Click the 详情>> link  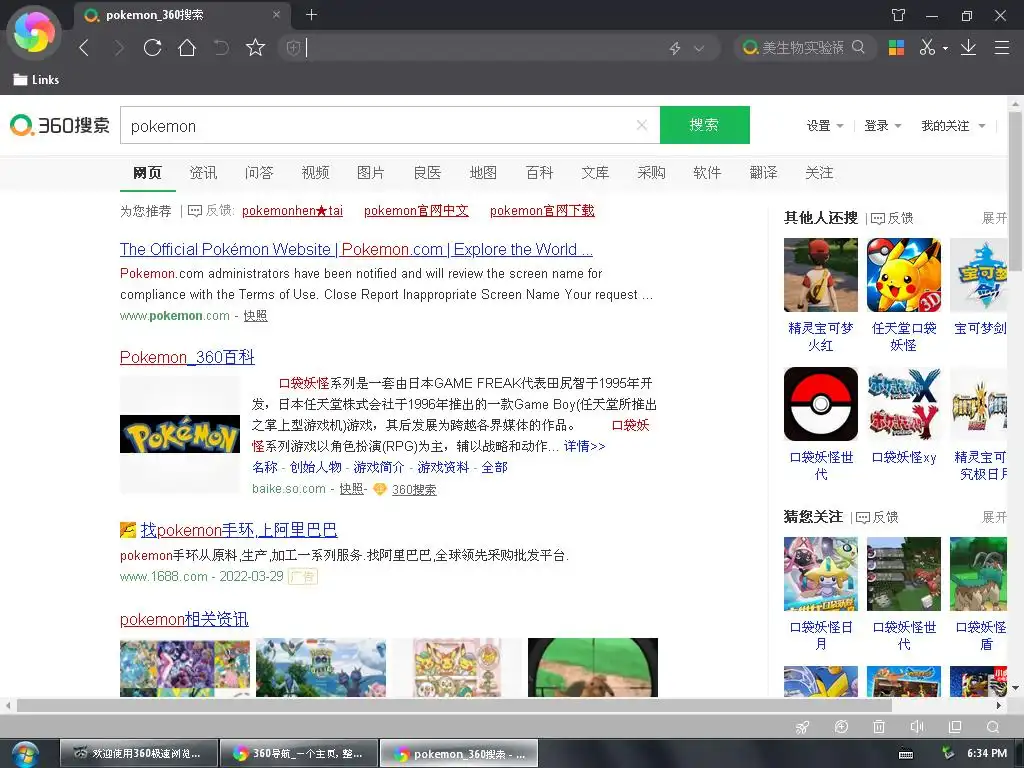point(584,446)
